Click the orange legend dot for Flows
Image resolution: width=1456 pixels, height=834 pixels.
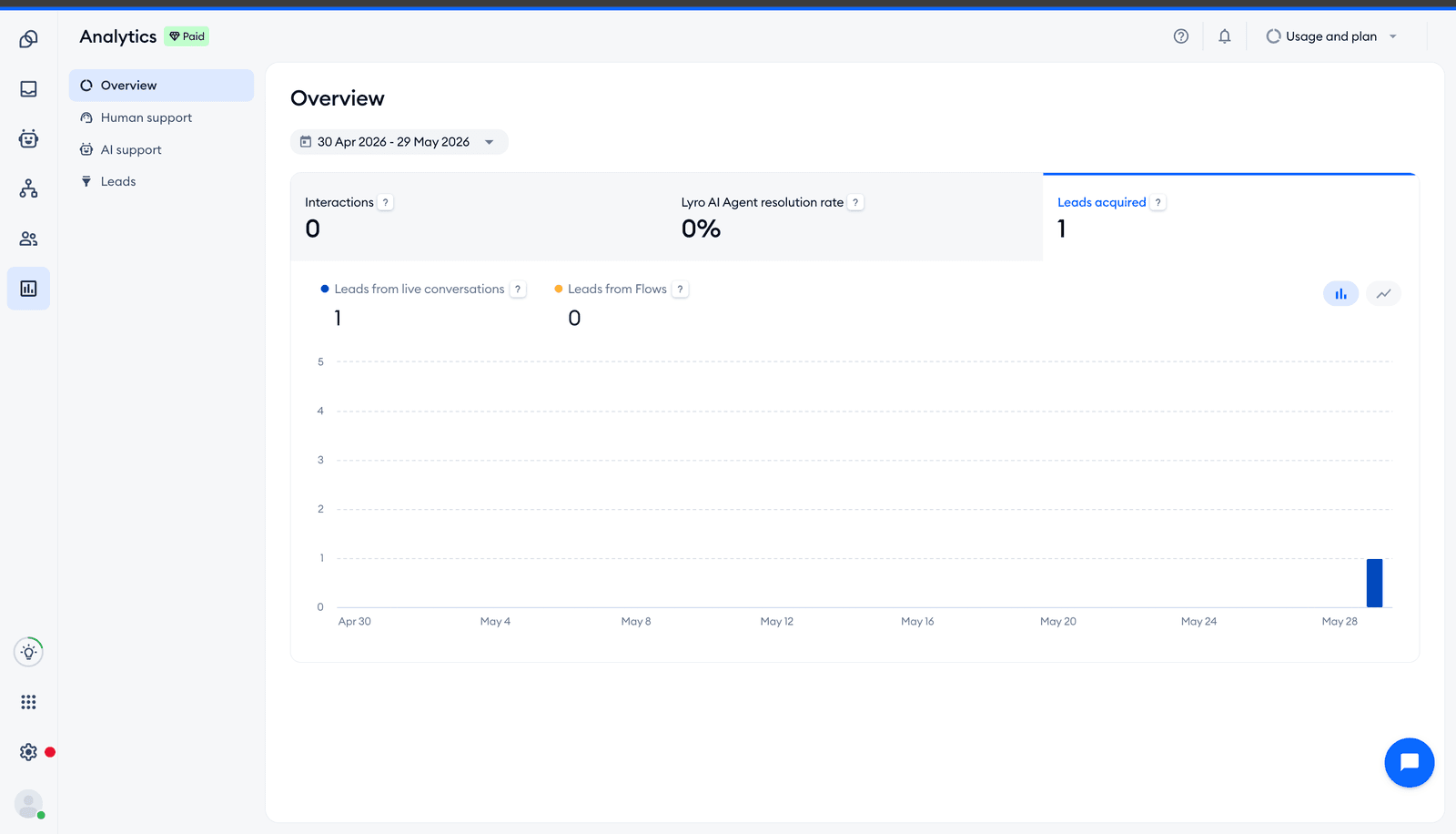click(x=559, y=290)
